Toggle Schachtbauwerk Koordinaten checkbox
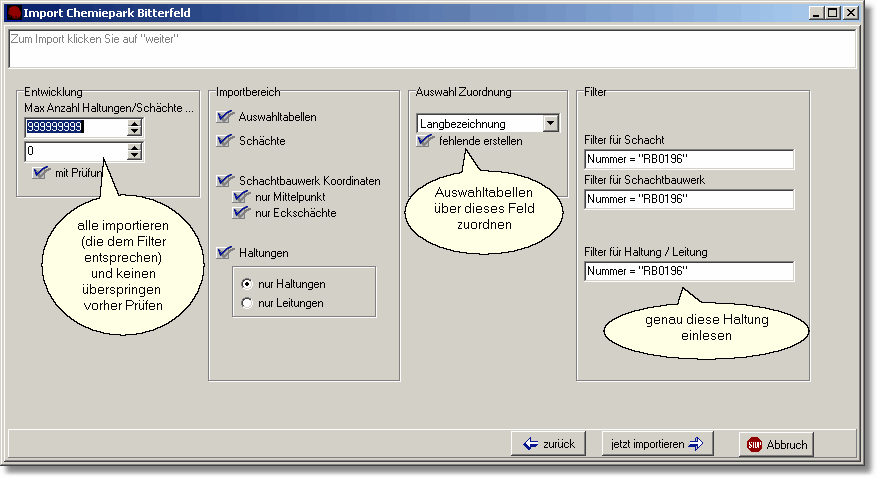The height and width of the screenshot is (478, 877). coord(225,181)
